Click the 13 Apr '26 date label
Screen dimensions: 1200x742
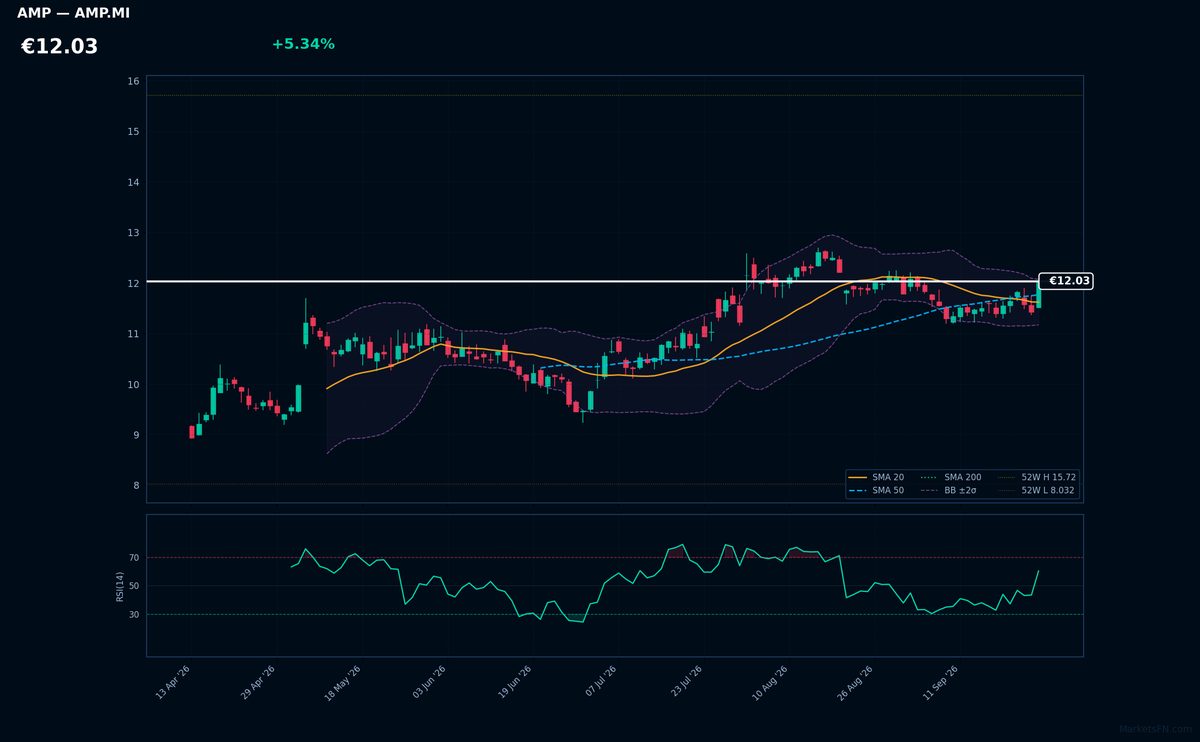[x=173, y=682]
